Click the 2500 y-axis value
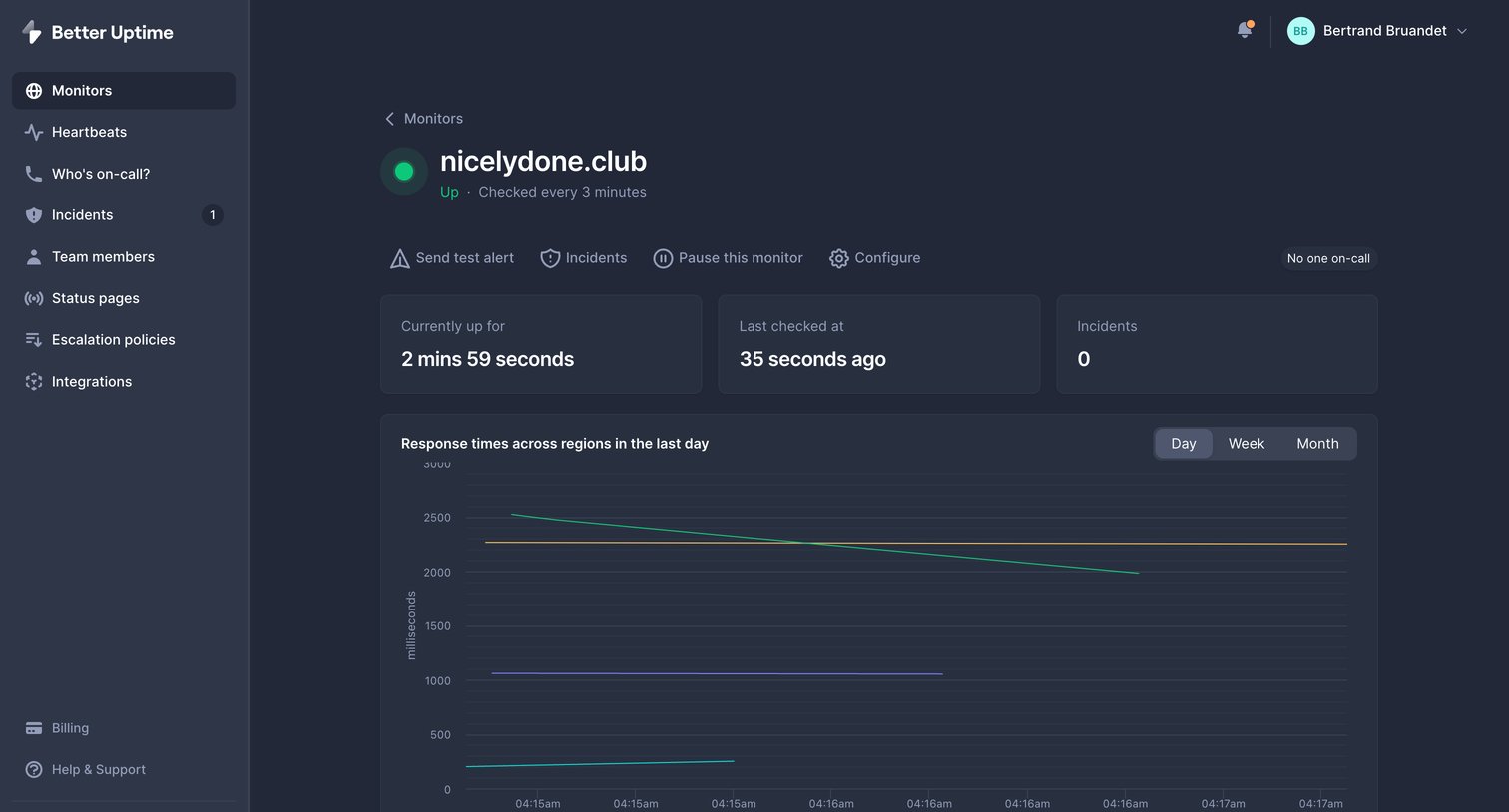Viewport: 1509px width, 812px height. [x=437, y=518]
